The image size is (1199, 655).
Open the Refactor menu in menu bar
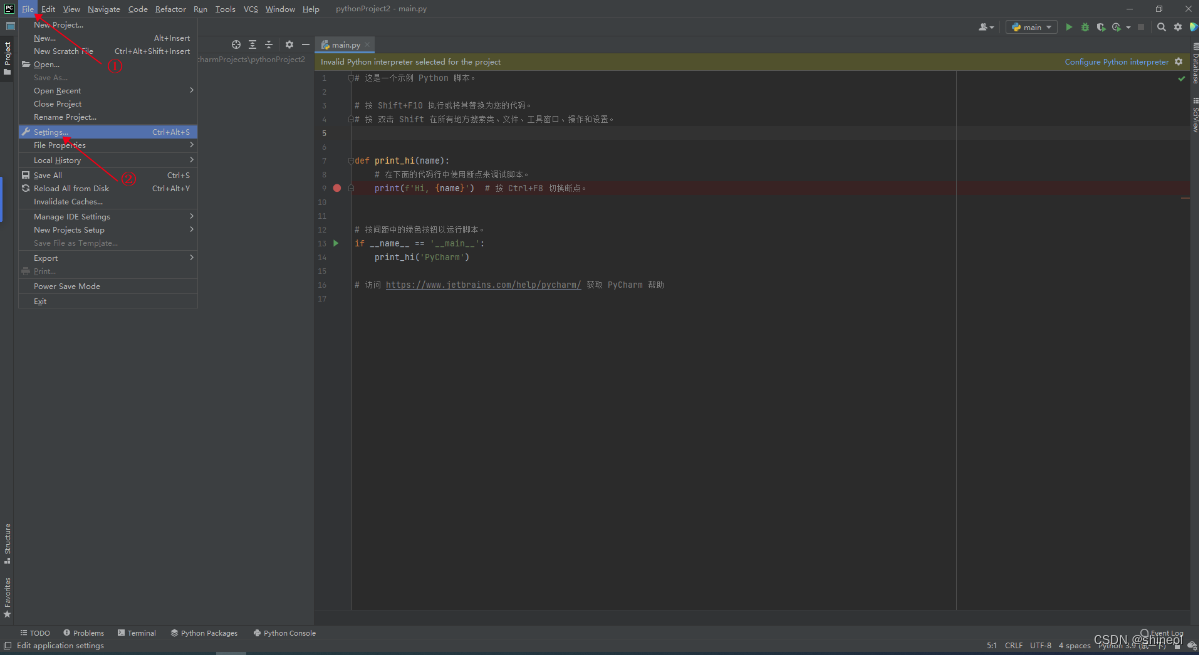(x=171, y=9)
